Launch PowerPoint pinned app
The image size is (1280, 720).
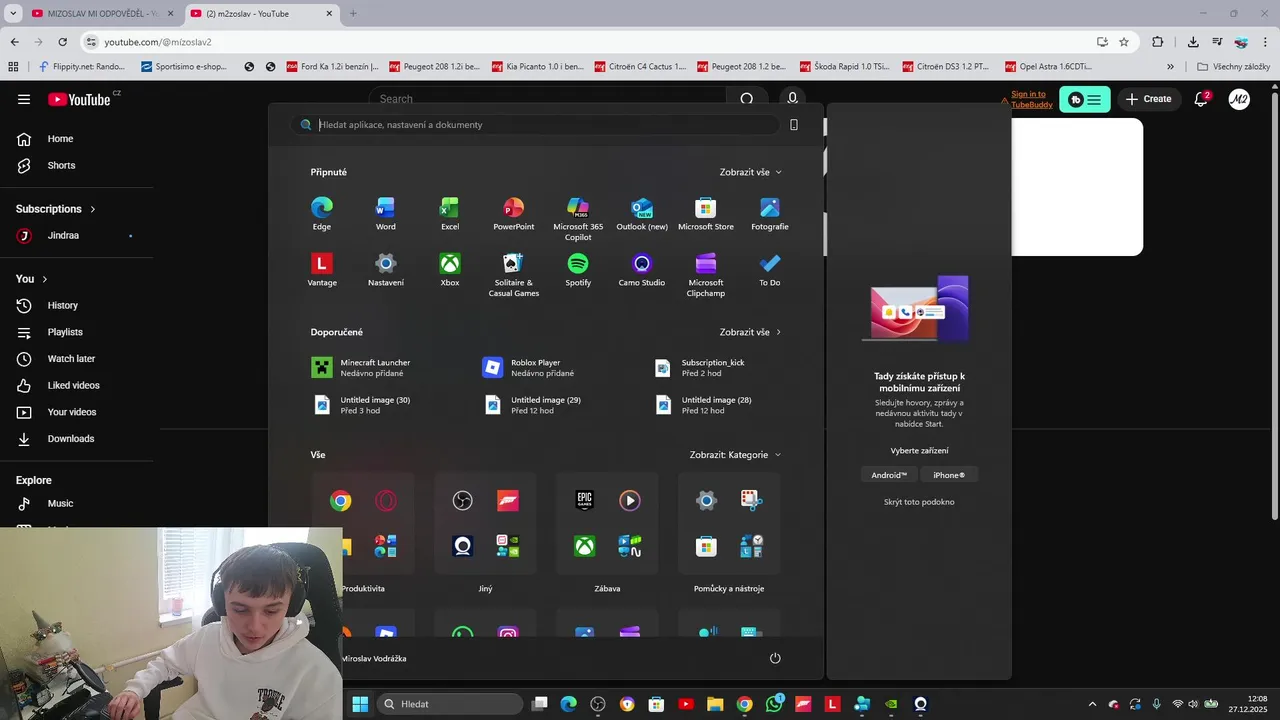tap(514, 214)
